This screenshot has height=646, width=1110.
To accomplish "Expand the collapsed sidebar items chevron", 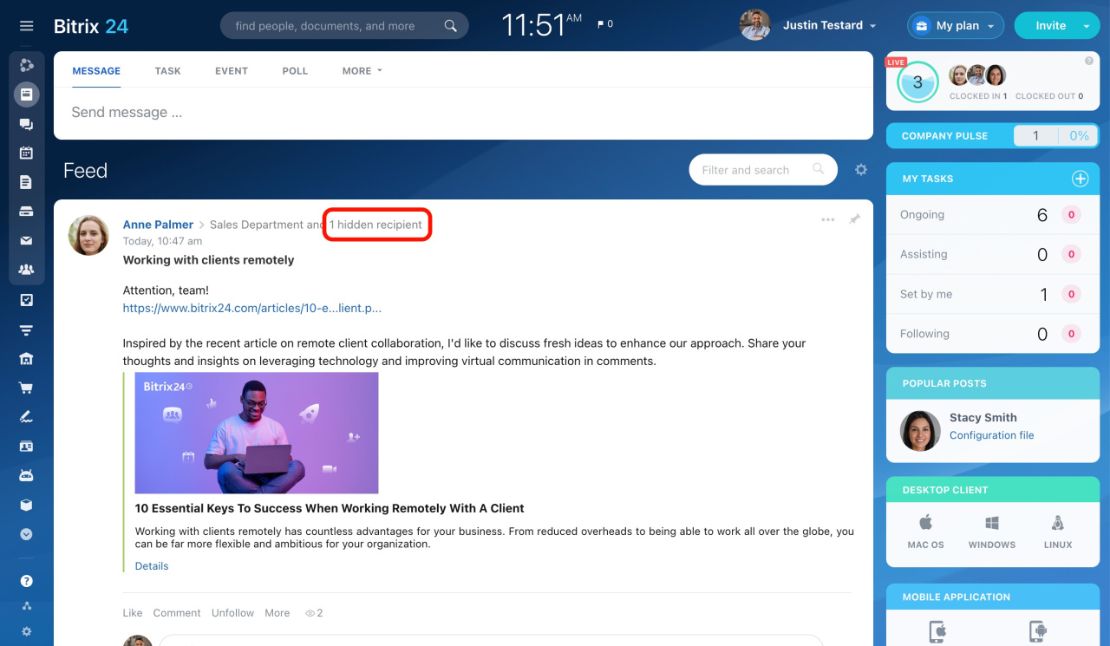I will point(26,534).
